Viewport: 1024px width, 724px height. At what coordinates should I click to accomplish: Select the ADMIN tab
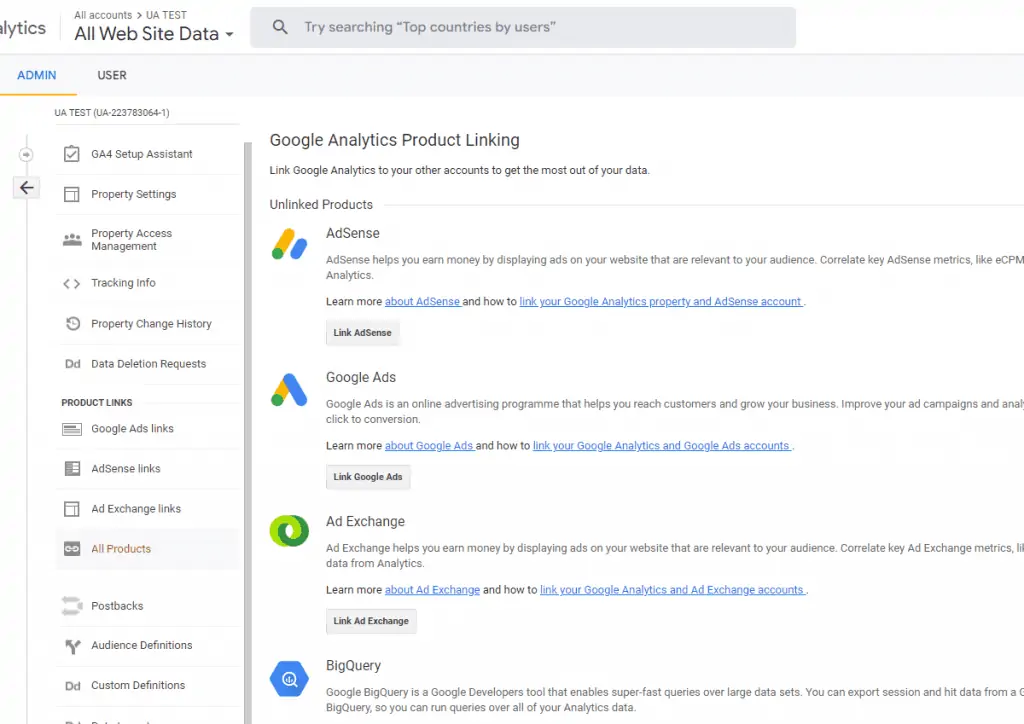click(x=37, y=74)
